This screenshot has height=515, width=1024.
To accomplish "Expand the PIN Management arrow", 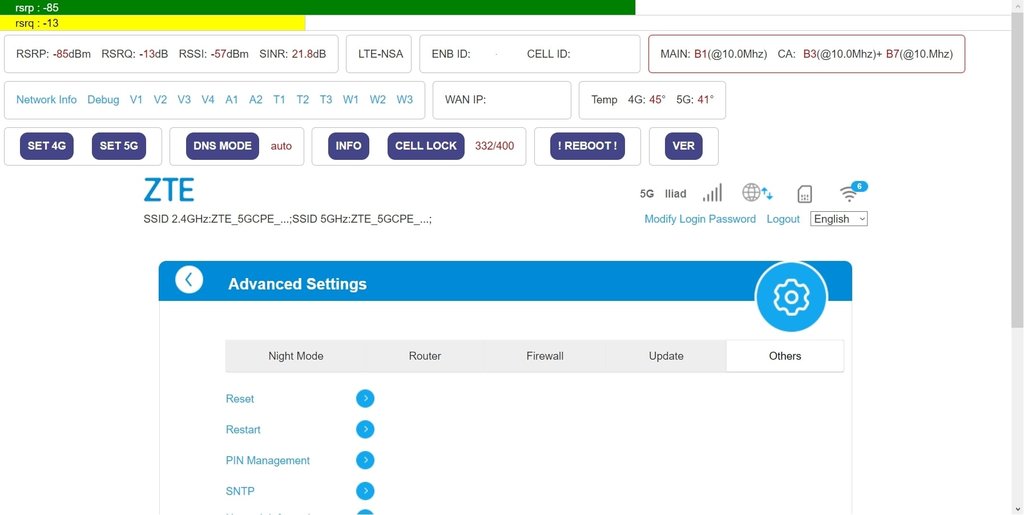I will coord(365,461).
